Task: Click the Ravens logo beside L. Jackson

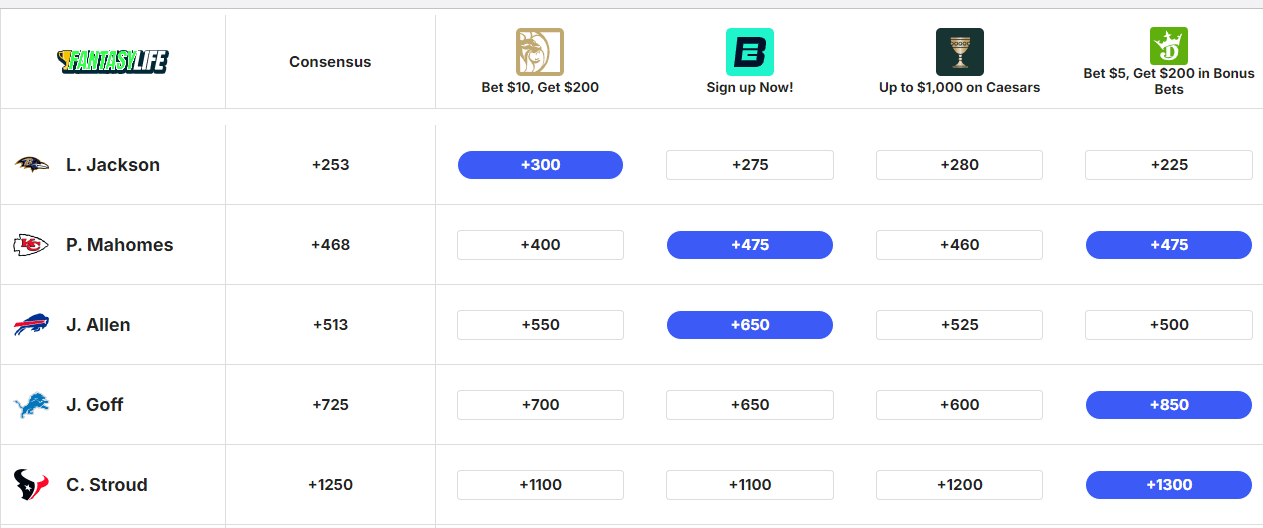Action: pyautogui.click(x=32, y=164)
